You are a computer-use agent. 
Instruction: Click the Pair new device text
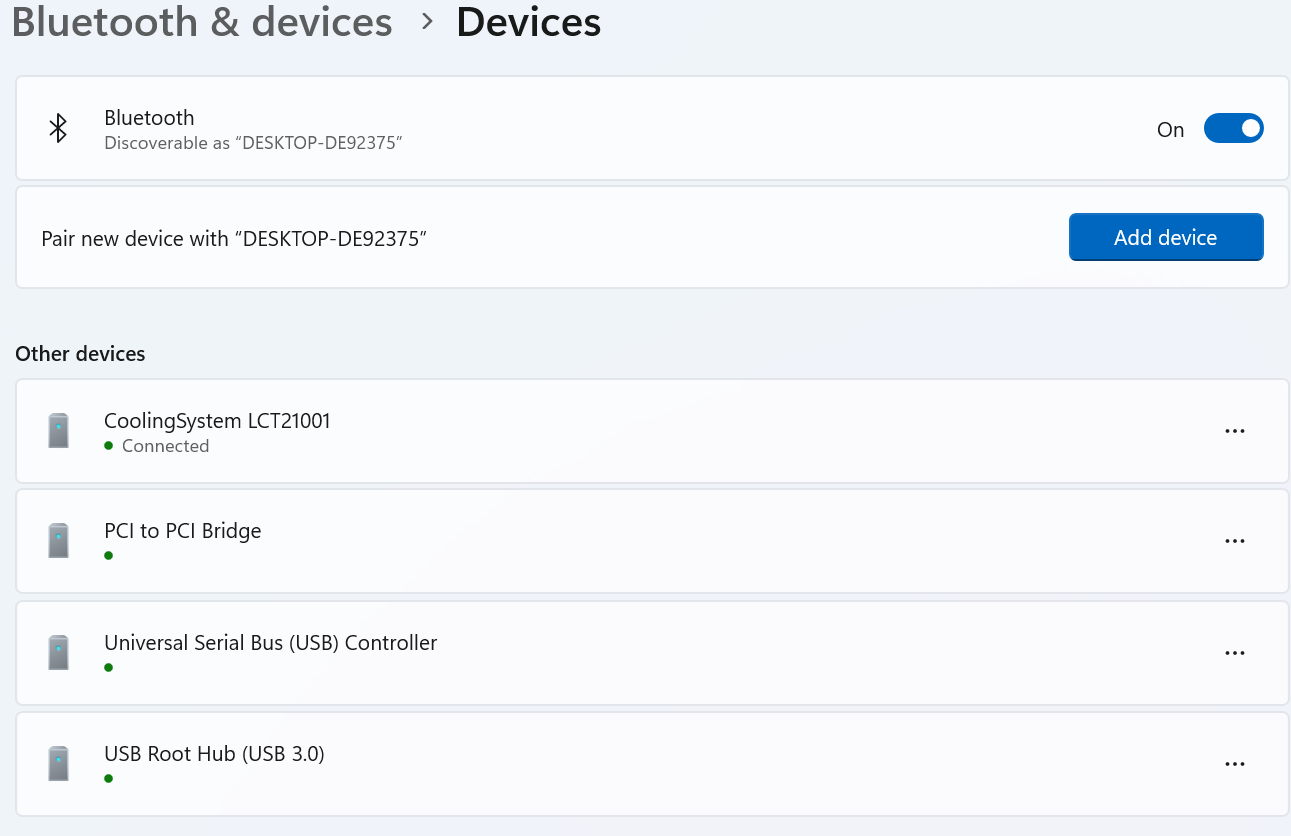[x=234, y=239]
